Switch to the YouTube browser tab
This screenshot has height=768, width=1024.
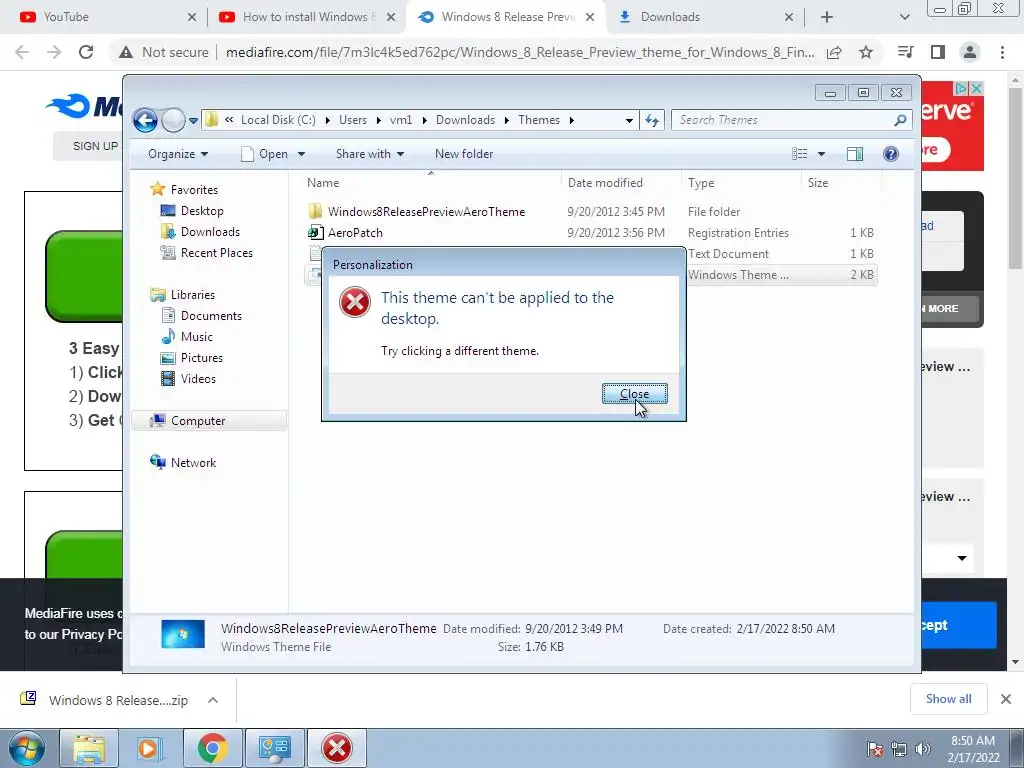[66, 17]
